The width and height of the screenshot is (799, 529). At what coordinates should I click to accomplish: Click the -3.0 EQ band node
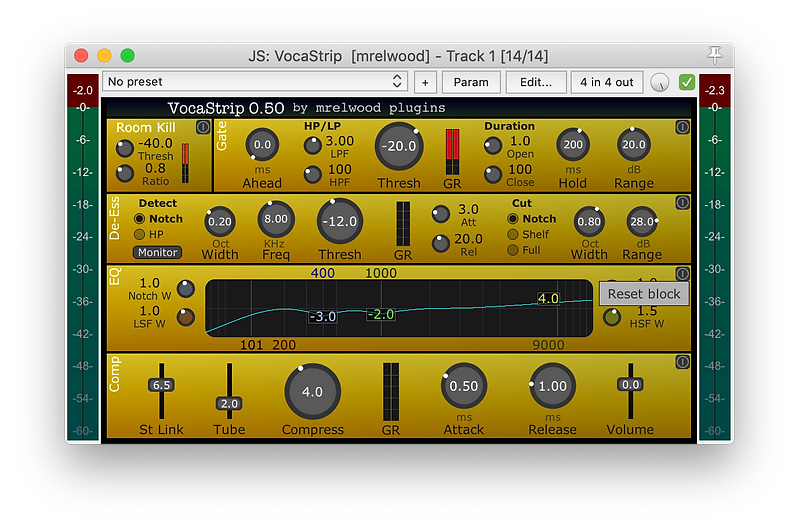(x=323, y=316)
